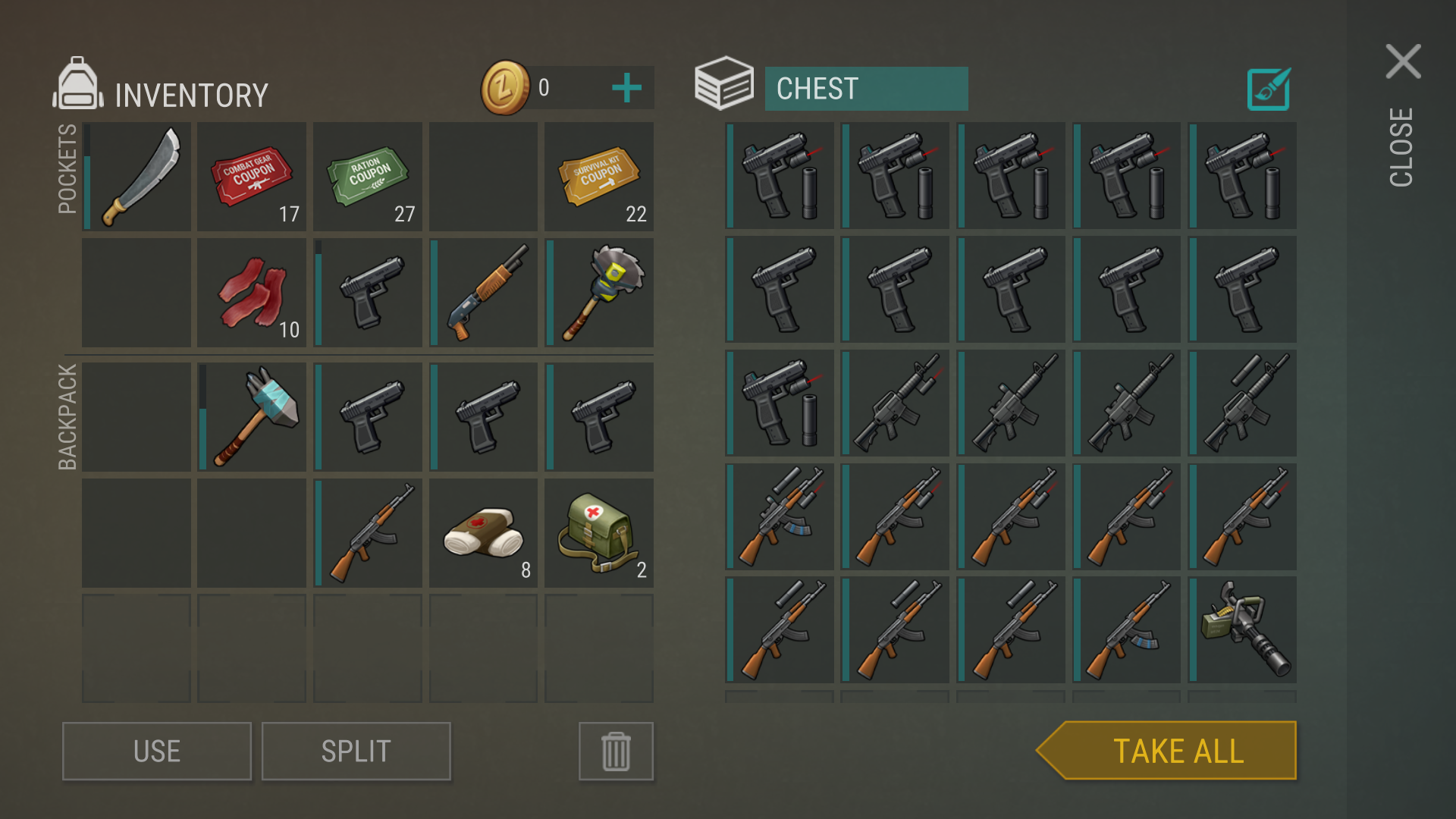
Task: Click the USE button
Action: (157, 752)
